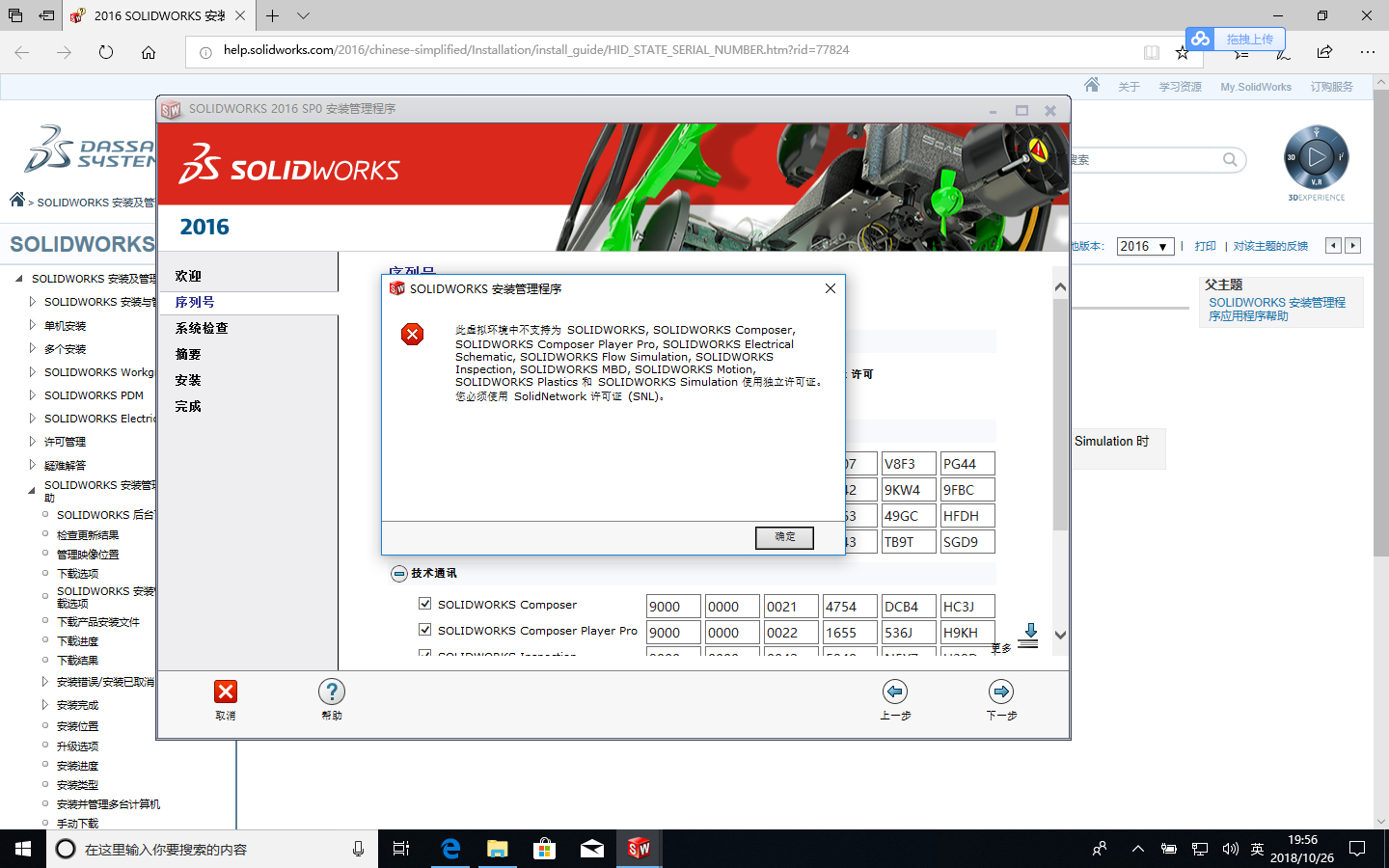Open volume control in system tray

1230,849
